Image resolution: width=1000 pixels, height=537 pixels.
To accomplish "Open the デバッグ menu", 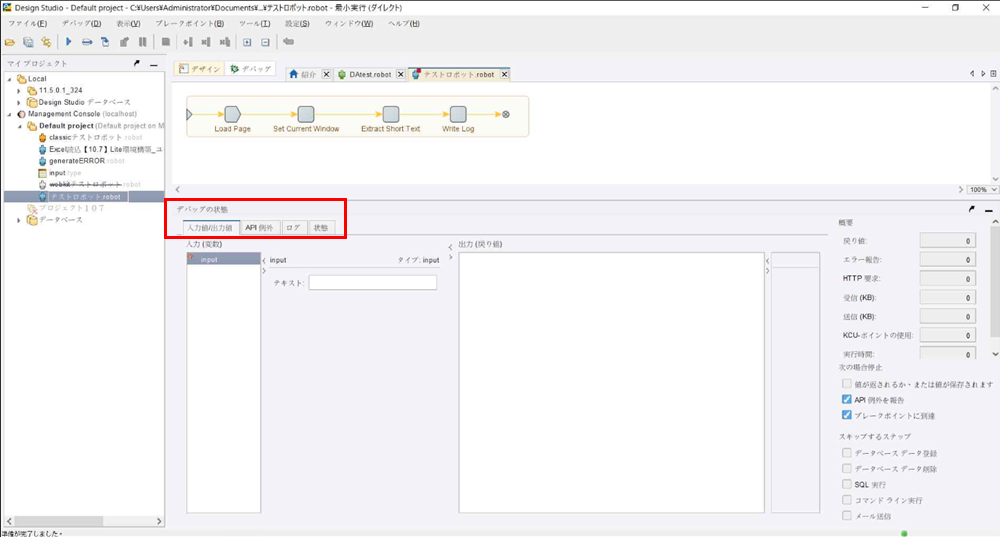I will tap(81, 24).
